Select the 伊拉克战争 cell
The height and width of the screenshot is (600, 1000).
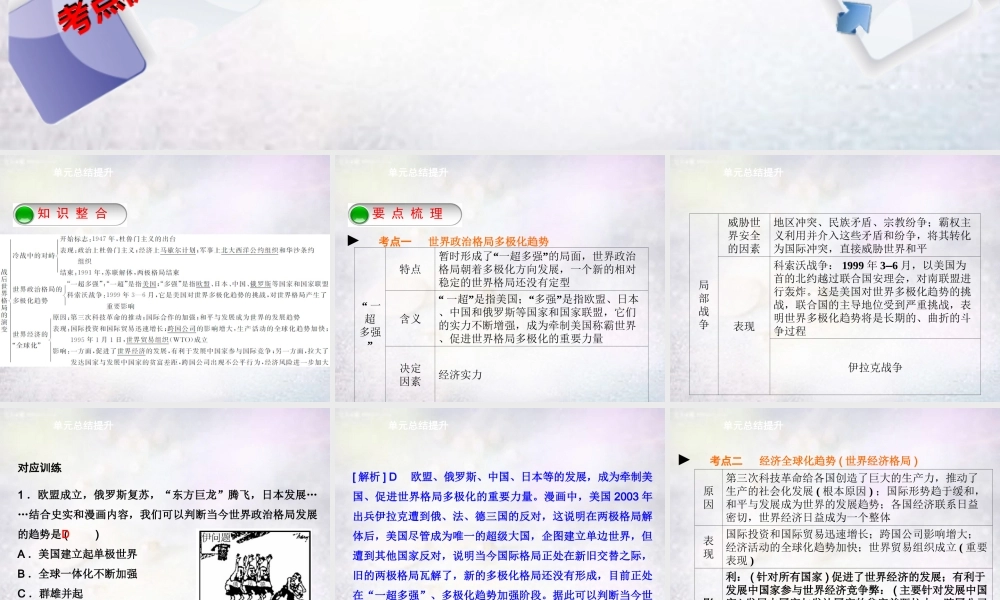(875, 367)
